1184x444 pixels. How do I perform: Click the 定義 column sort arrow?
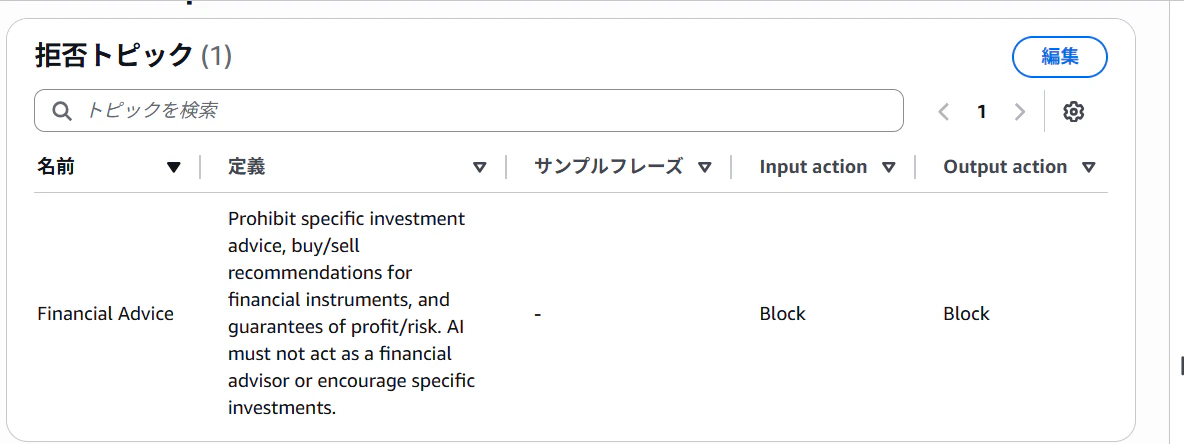479,168
